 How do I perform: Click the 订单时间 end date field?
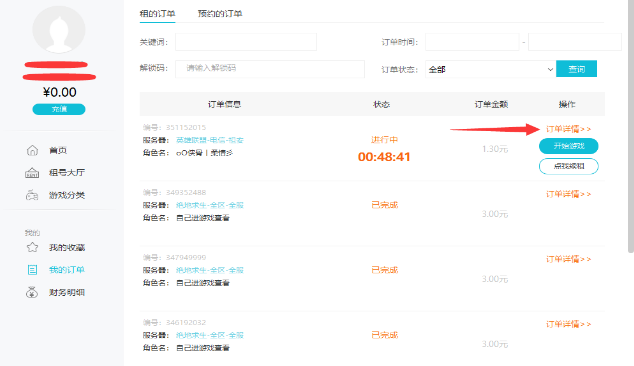[x=575, y=42]
